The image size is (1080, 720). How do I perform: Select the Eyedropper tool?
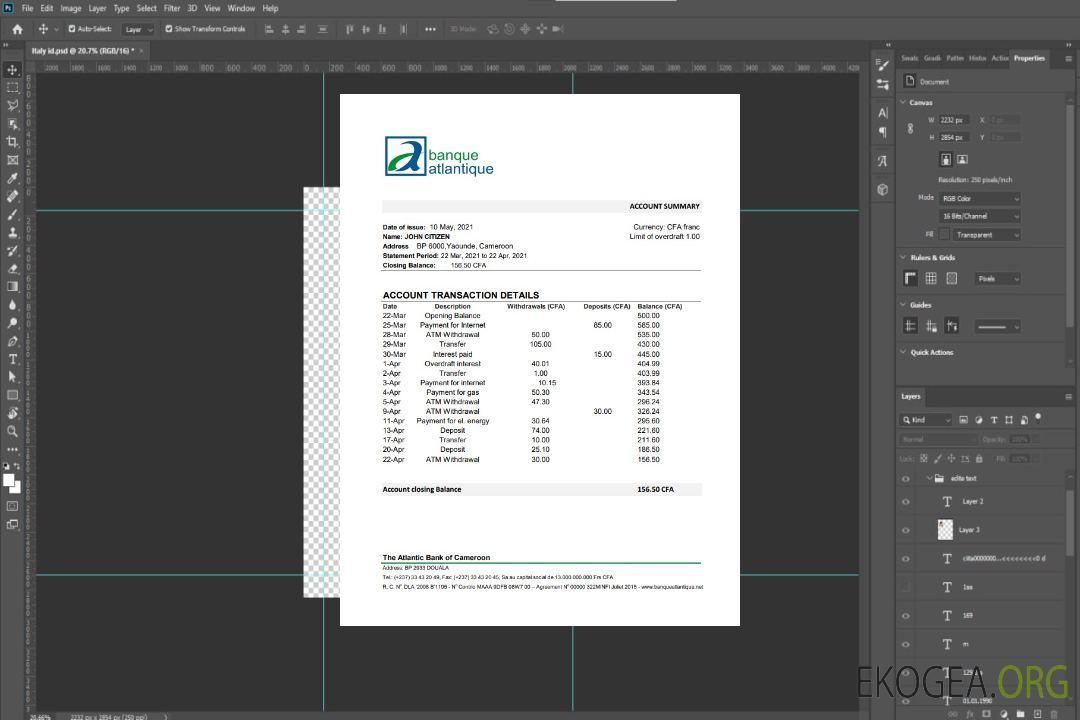tap(13, 178)
